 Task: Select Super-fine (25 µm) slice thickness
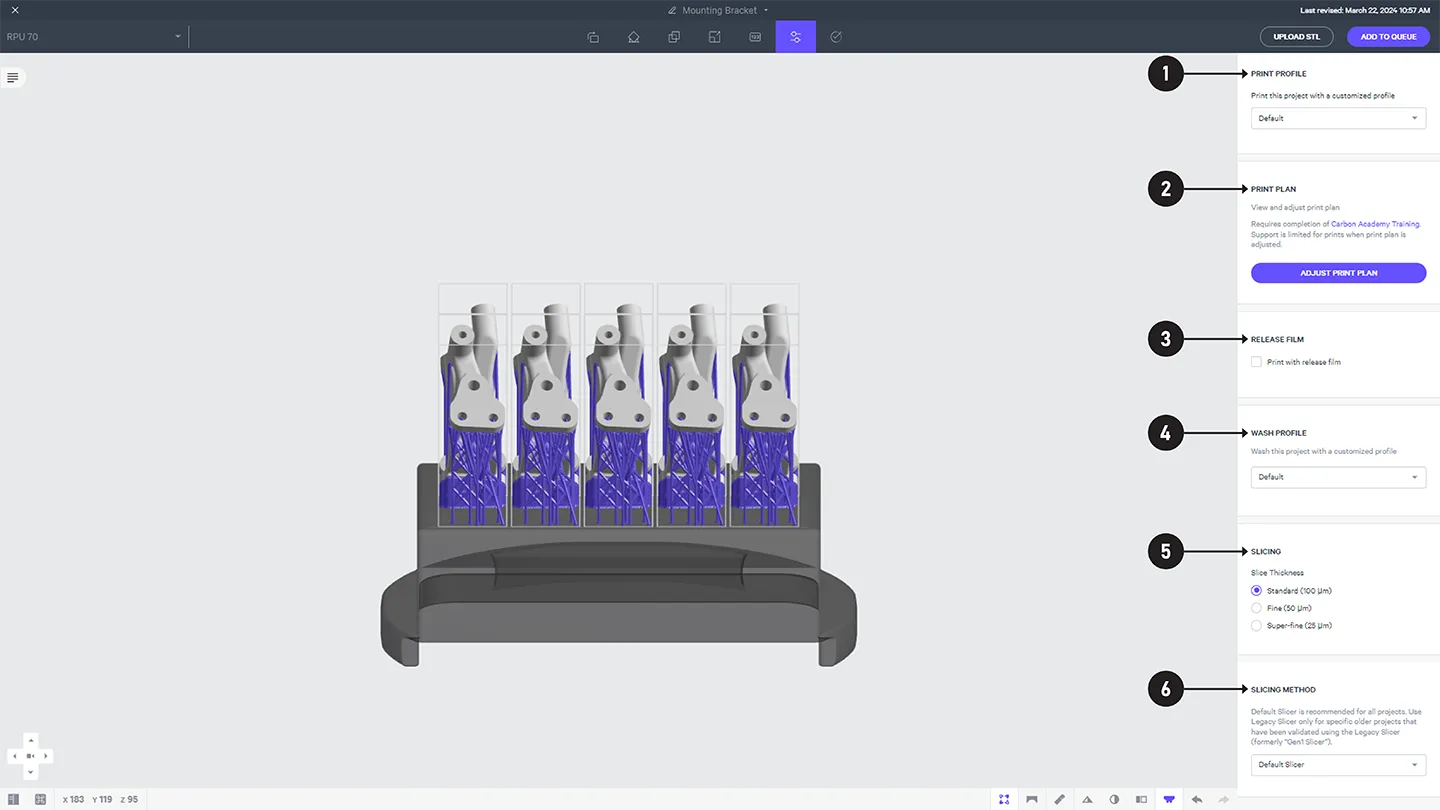click(1256, 625)
